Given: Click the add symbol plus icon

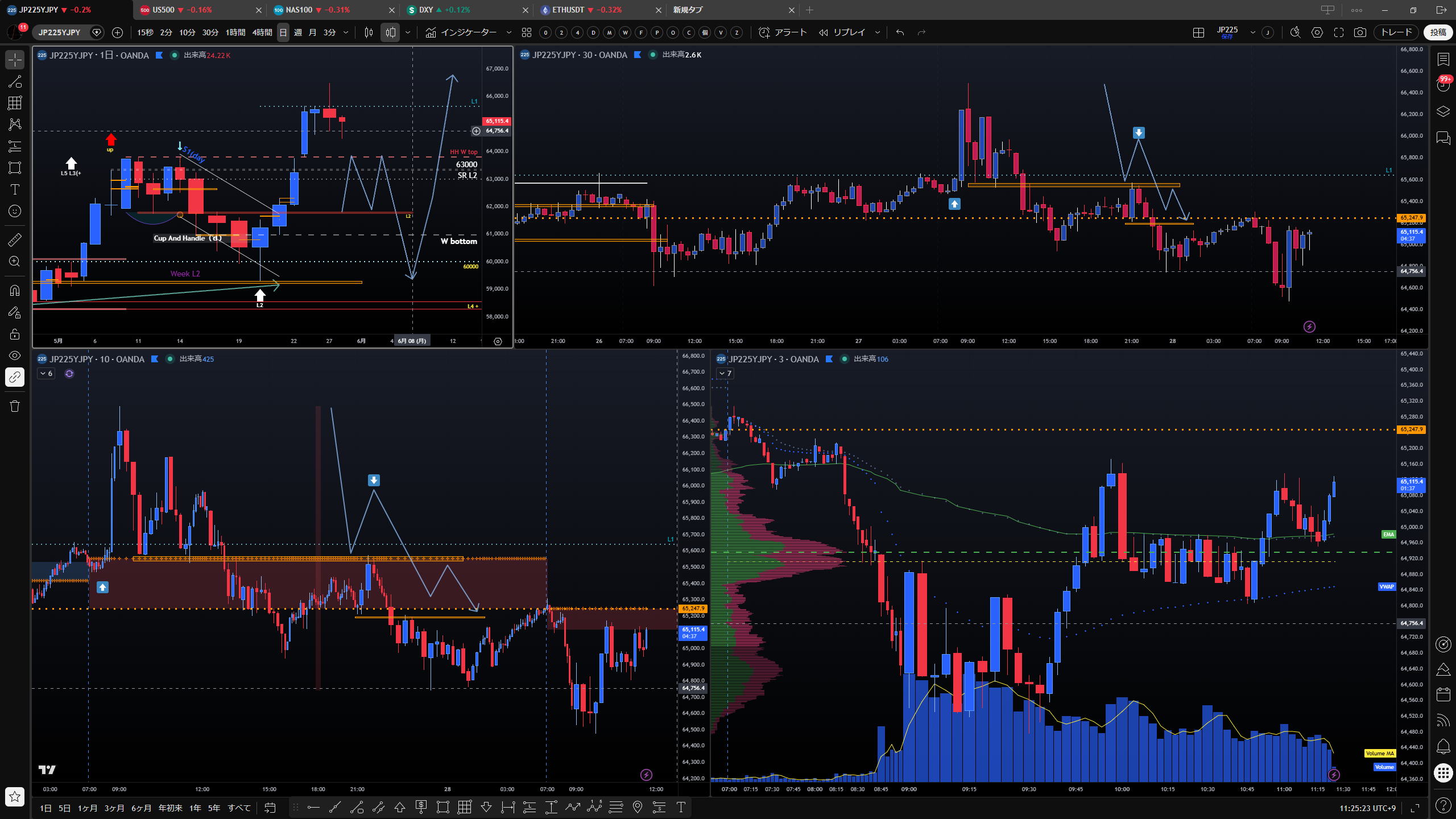Looking at the screenshot, I should [117, 32].
